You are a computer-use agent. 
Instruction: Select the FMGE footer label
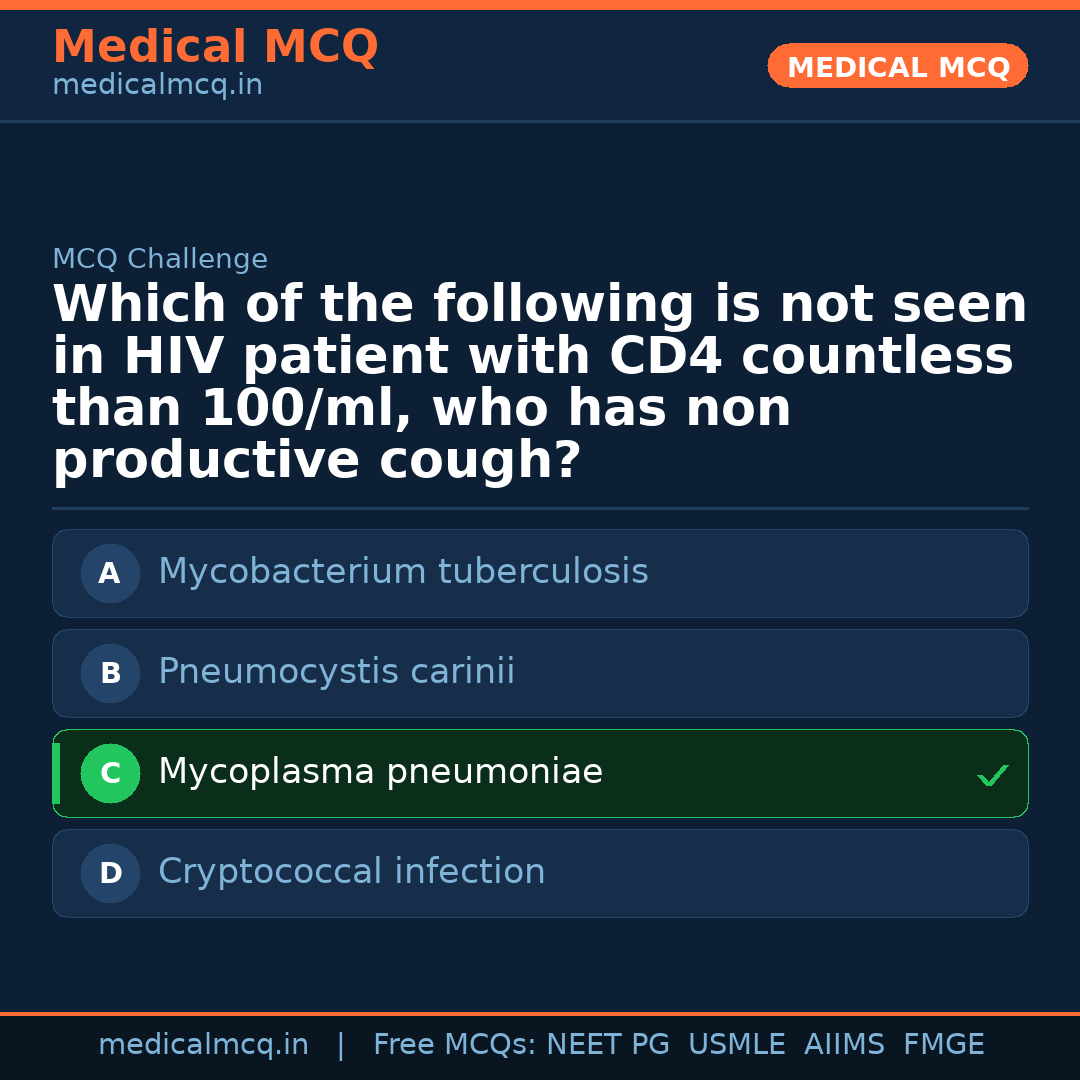point(943,1045)
